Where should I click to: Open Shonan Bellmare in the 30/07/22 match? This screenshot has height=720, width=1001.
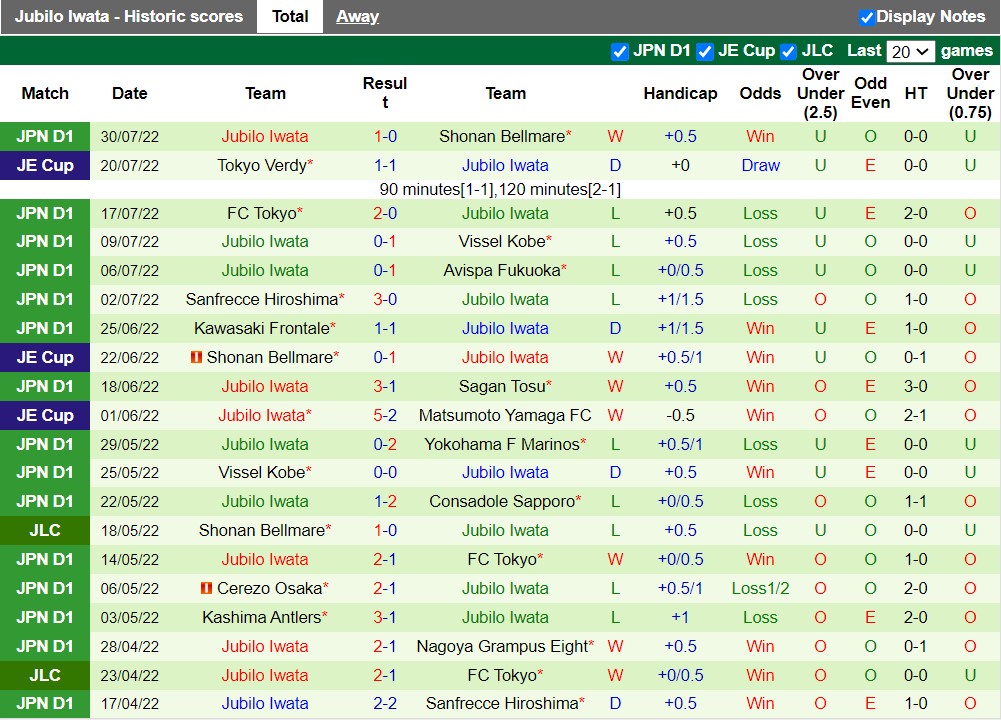click(502, 137)
